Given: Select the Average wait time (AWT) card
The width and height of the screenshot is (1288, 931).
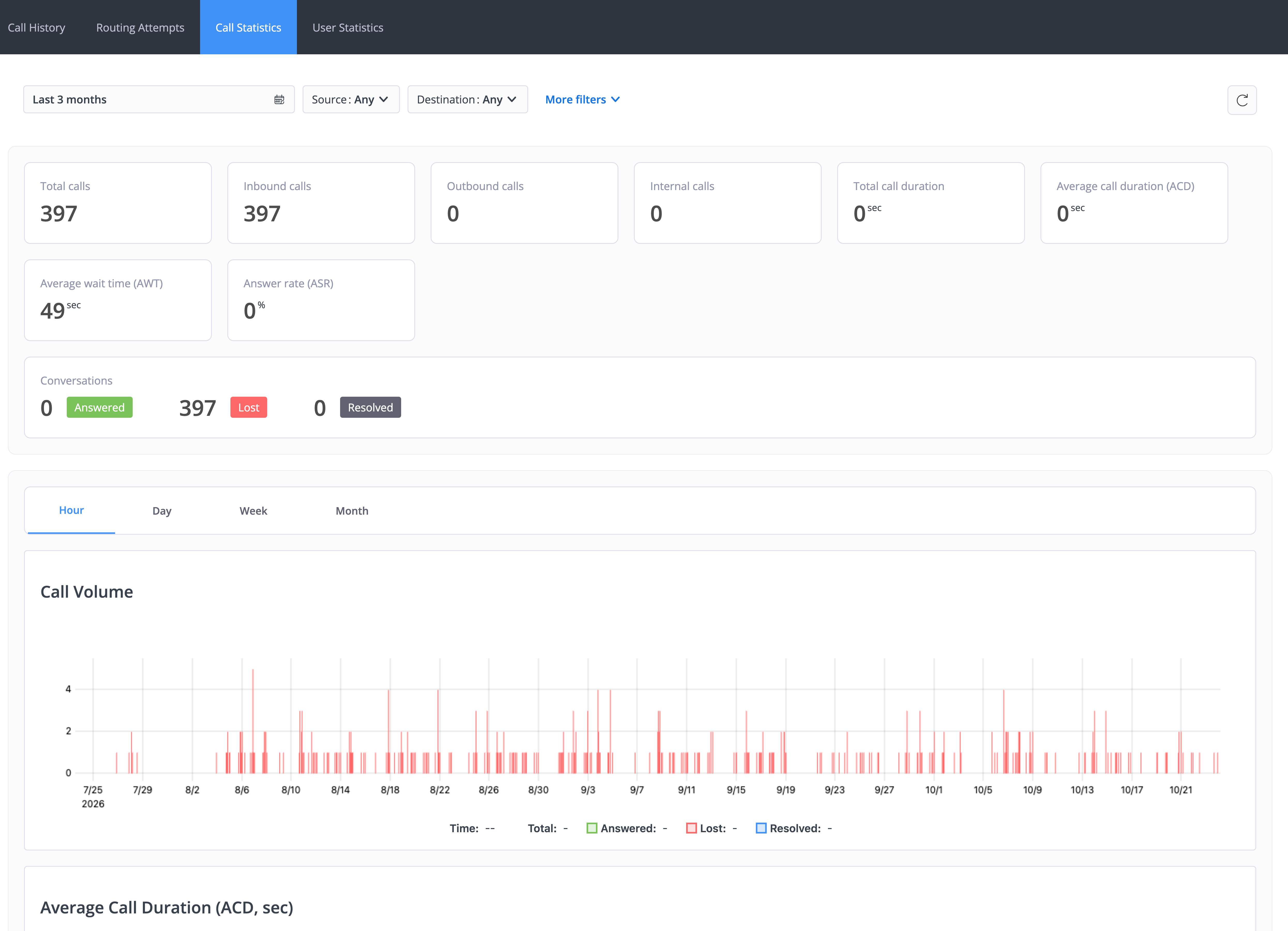Looking at the screenshot, I should point(118,300).
